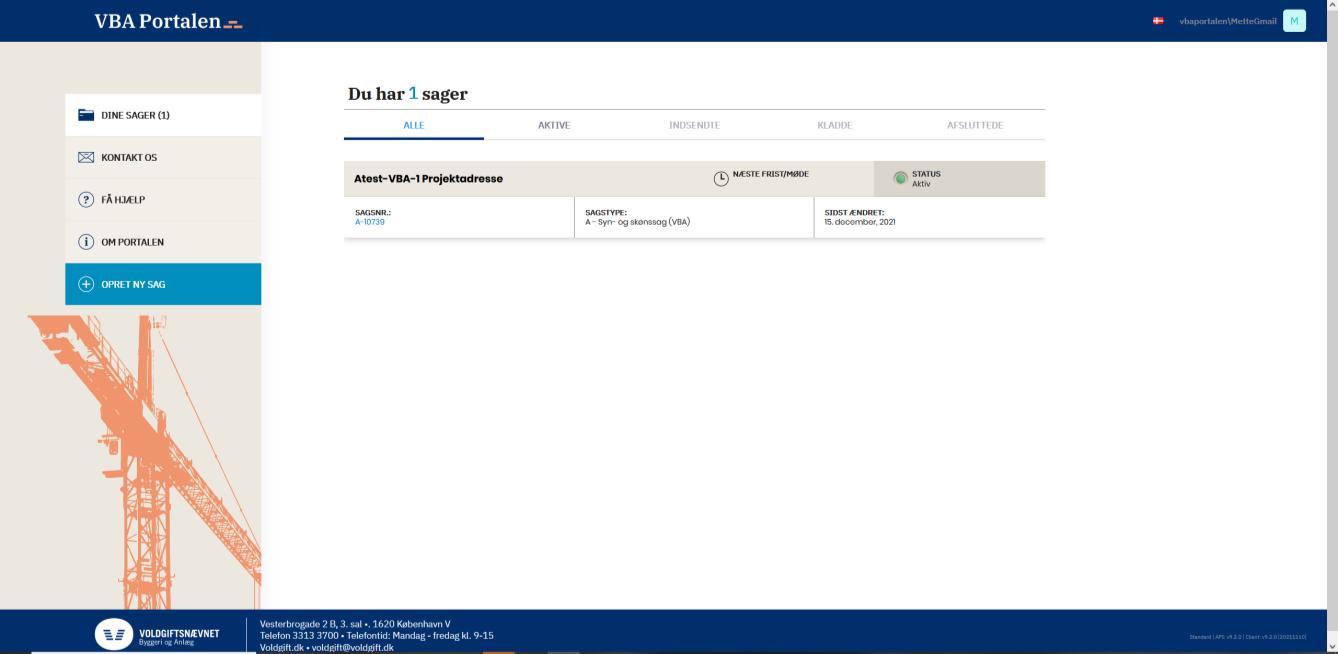1338x654 pixels.
Task: Click the Danish flag language icon
Action: [x=1158, y=21]
